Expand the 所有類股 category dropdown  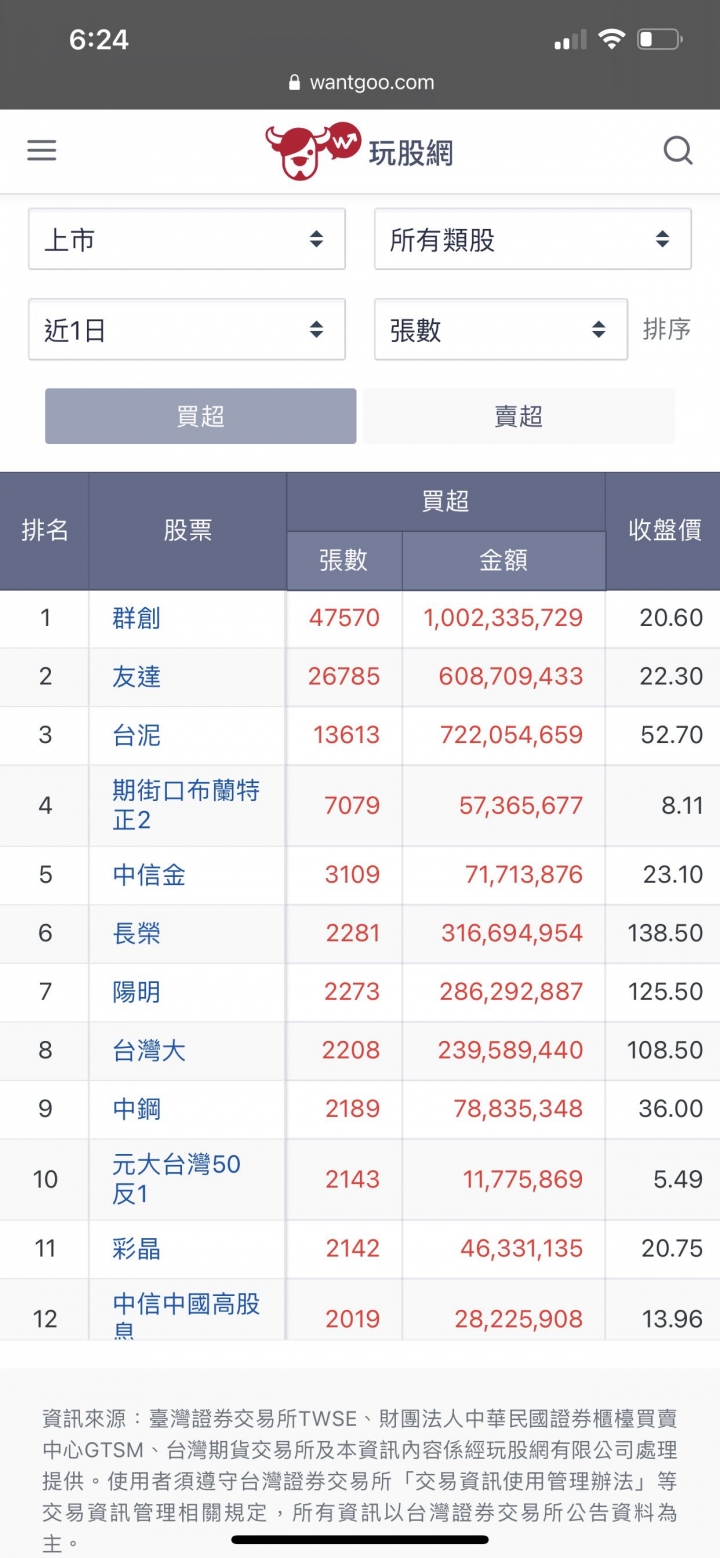point(533,239)
